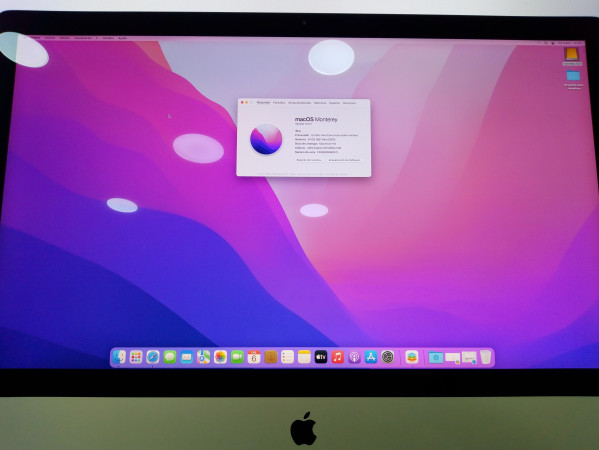Open the Almacenamiento tab
Image resolution: width=599 pixels, height=450 pixels.
(300, 103)
